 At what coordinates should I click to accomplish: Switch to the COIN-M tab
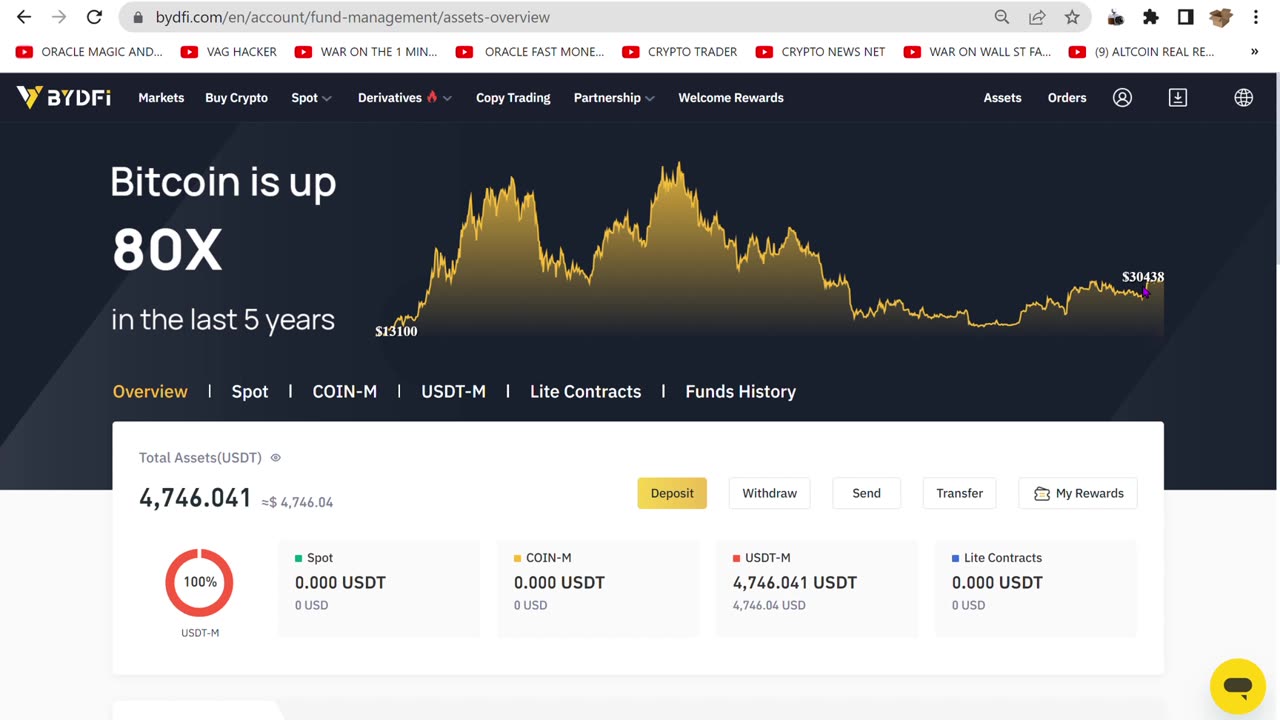[345, 392]
